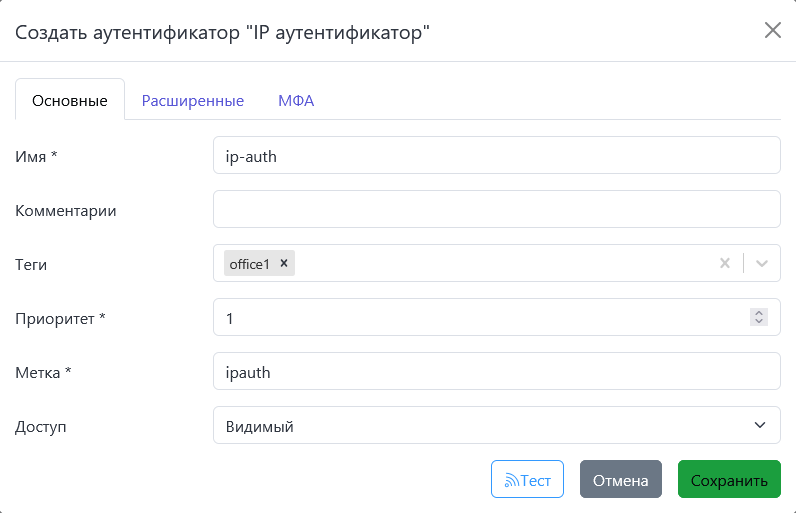Image resolution: width=796 pixels, height=513 pixels.
Task: Expand the Теги dropdown chevron
Action: 762,263
